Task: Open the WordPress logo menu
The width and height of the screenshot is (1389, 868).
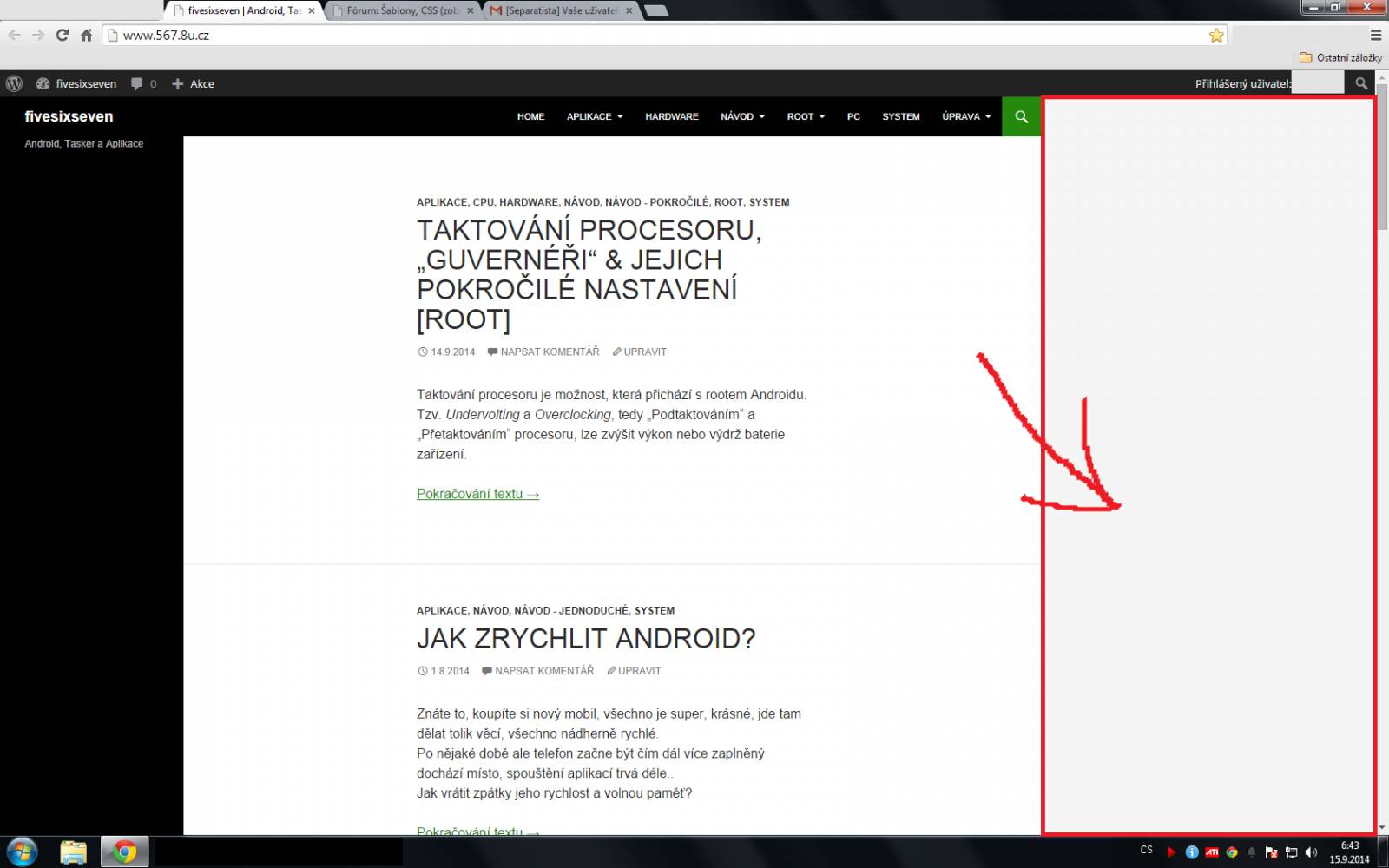Action: (14, 83)
